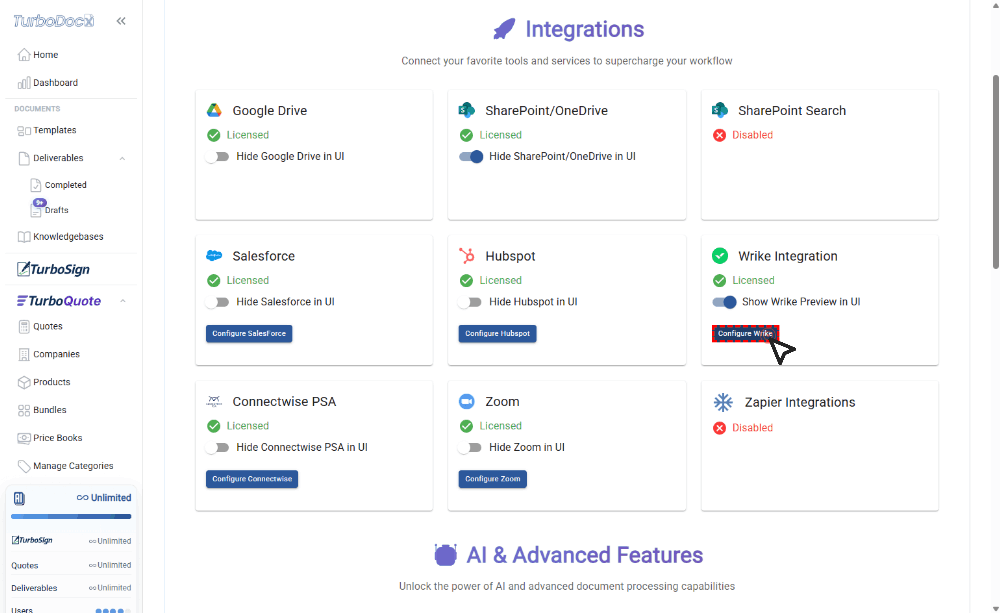Click the SharePoint Search logo icon

click(x=719, y=111)
